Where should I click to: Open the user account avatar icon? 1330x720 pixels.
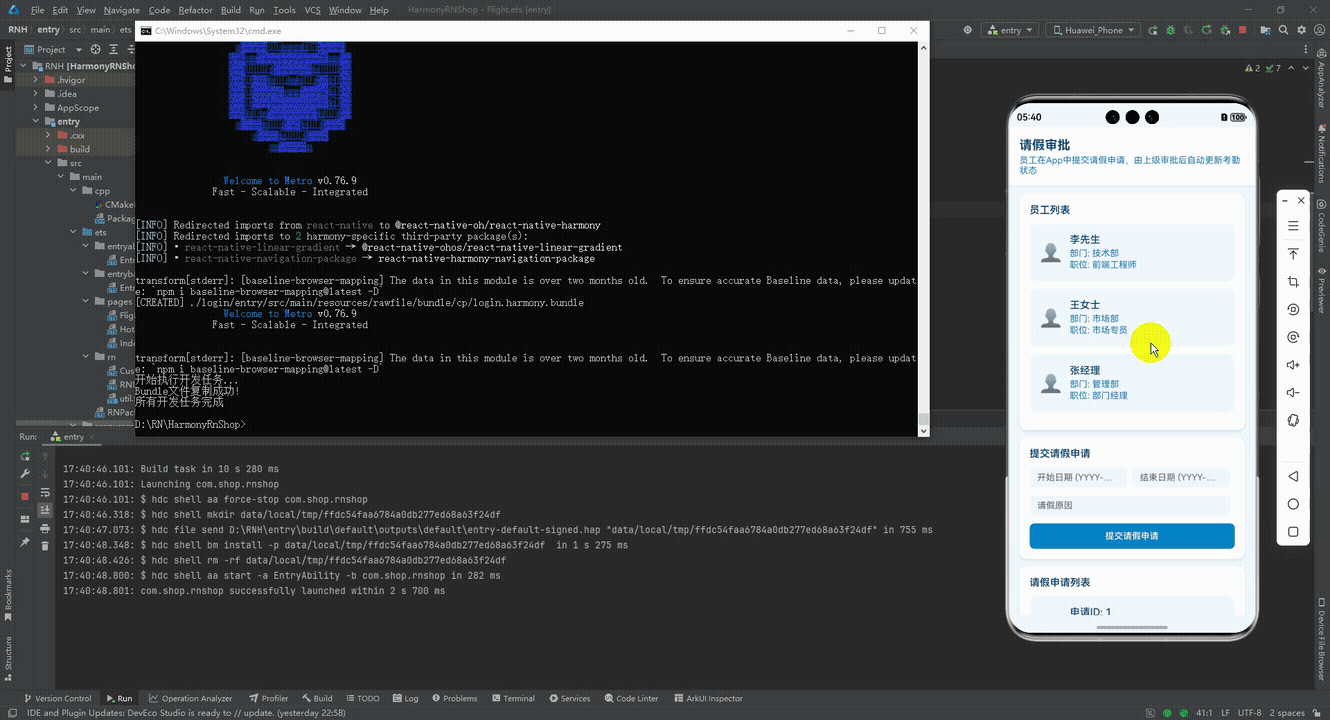tap(1319, 30)
